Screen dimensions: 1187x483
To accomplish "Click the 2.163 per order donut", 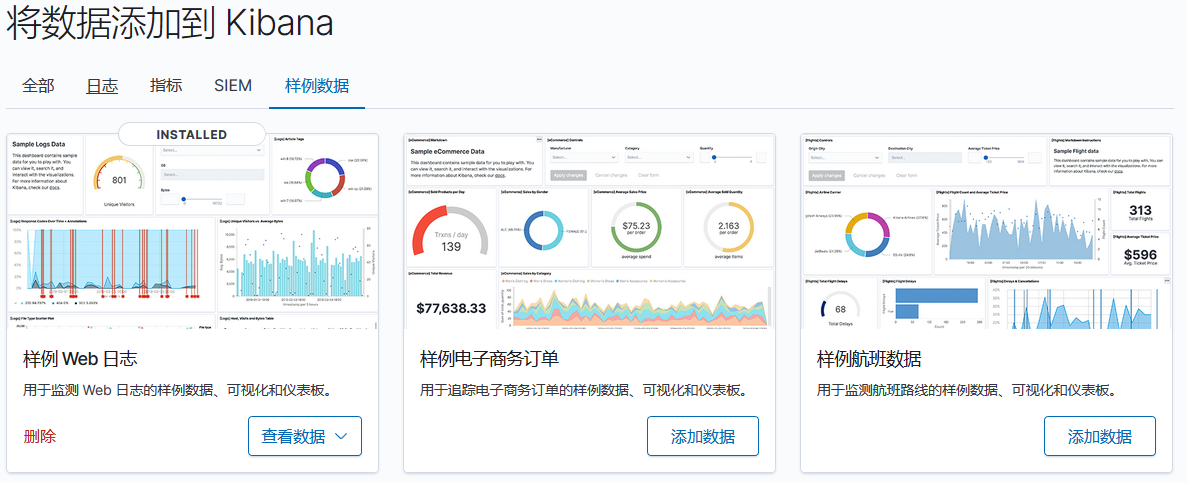I will point(728,227).
